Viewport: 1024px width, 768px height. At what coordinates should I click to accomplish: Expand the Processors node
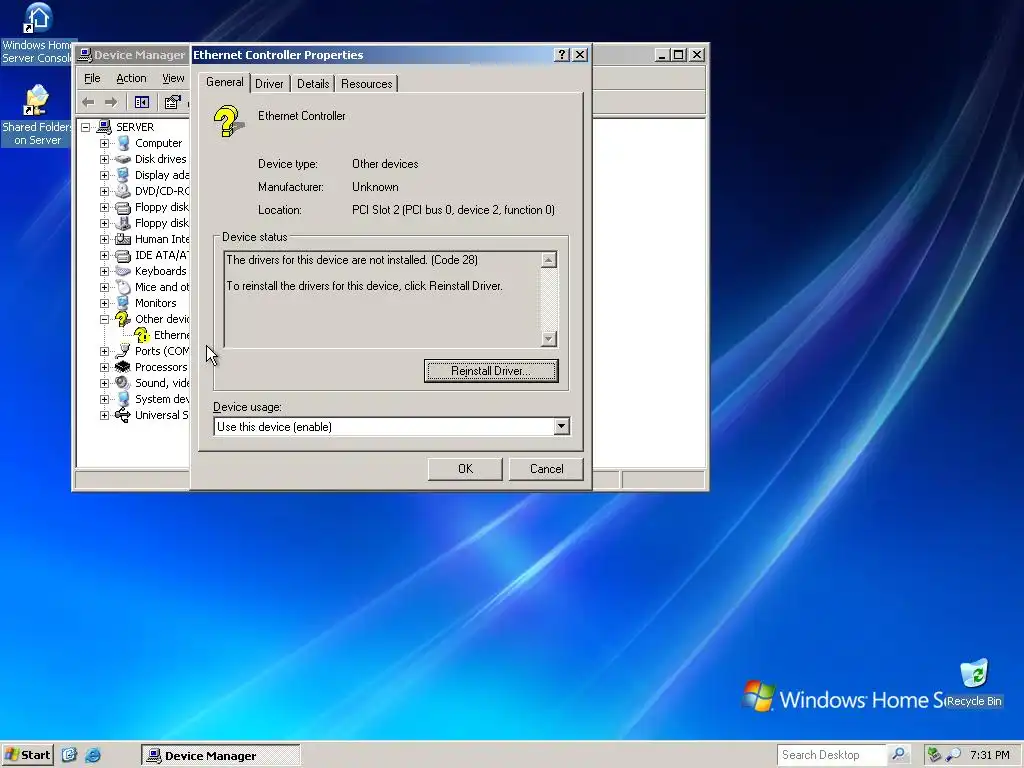coord(104,367)
